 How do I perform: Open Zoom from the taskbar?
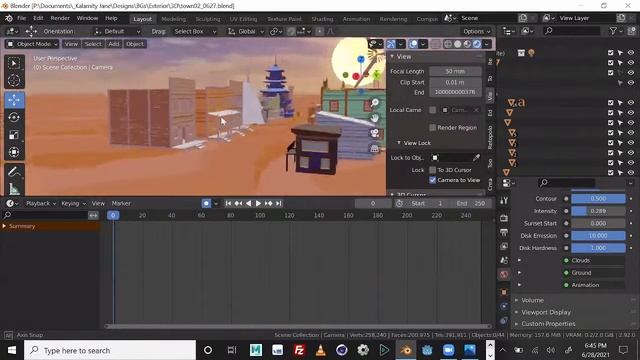(x=449, y=350)
